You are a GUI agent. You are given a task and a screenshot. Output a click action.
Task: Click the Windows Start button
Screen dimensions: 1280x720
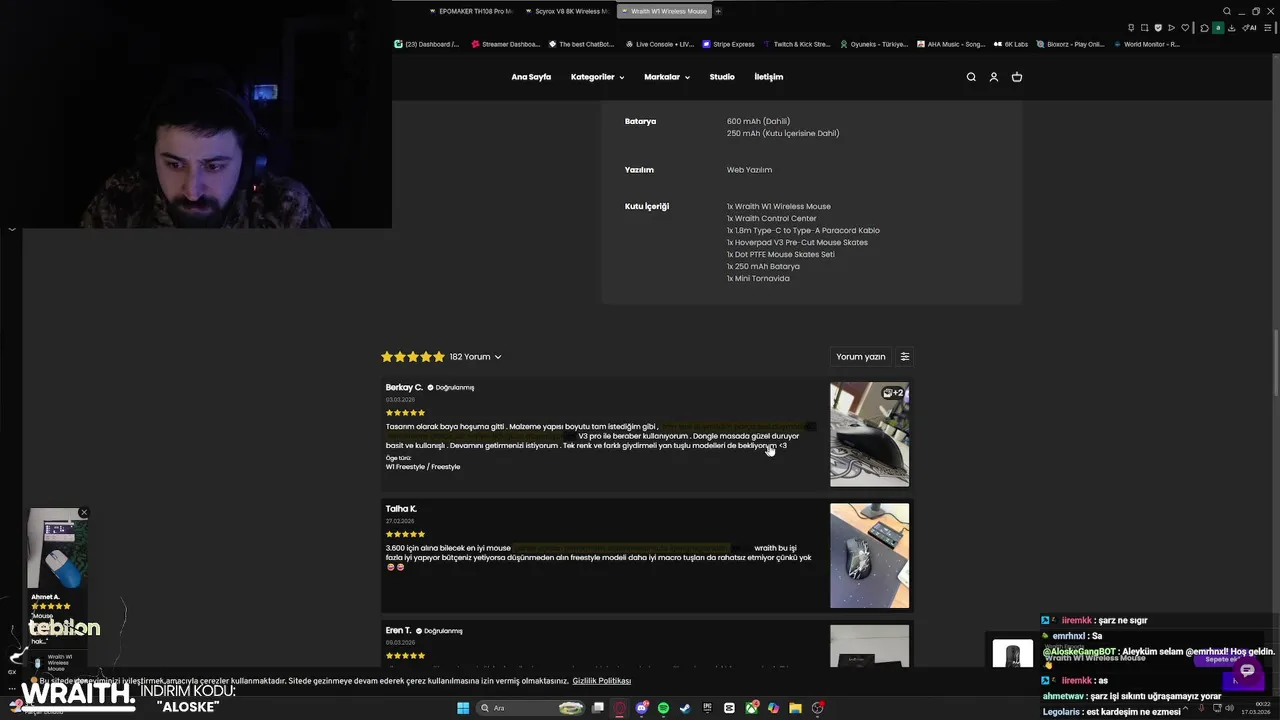(x=463, y=708)
